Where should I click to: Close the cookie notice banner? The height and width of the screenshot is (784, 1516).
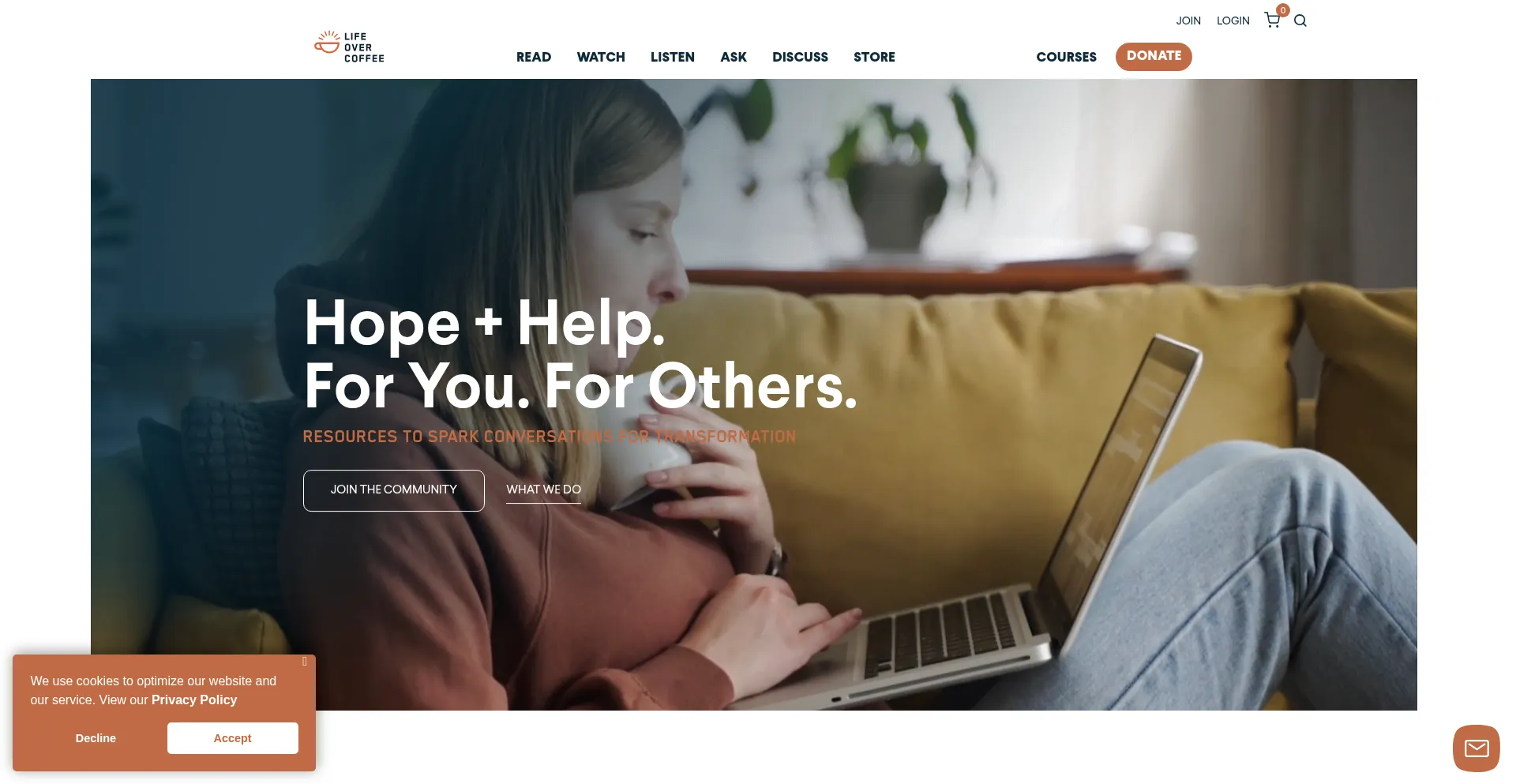pos(305,662)
